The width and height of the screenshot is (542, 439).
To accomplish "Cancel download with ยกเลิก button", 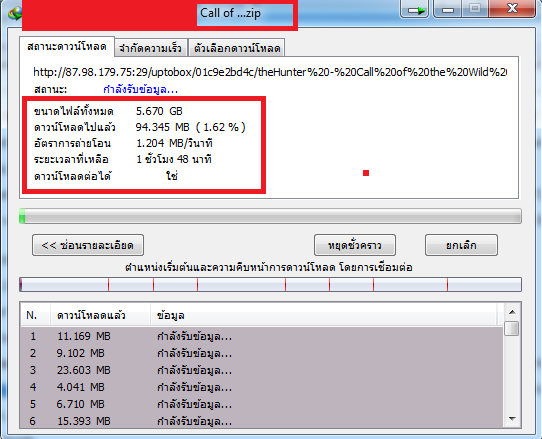I will [x=461, y=245].
